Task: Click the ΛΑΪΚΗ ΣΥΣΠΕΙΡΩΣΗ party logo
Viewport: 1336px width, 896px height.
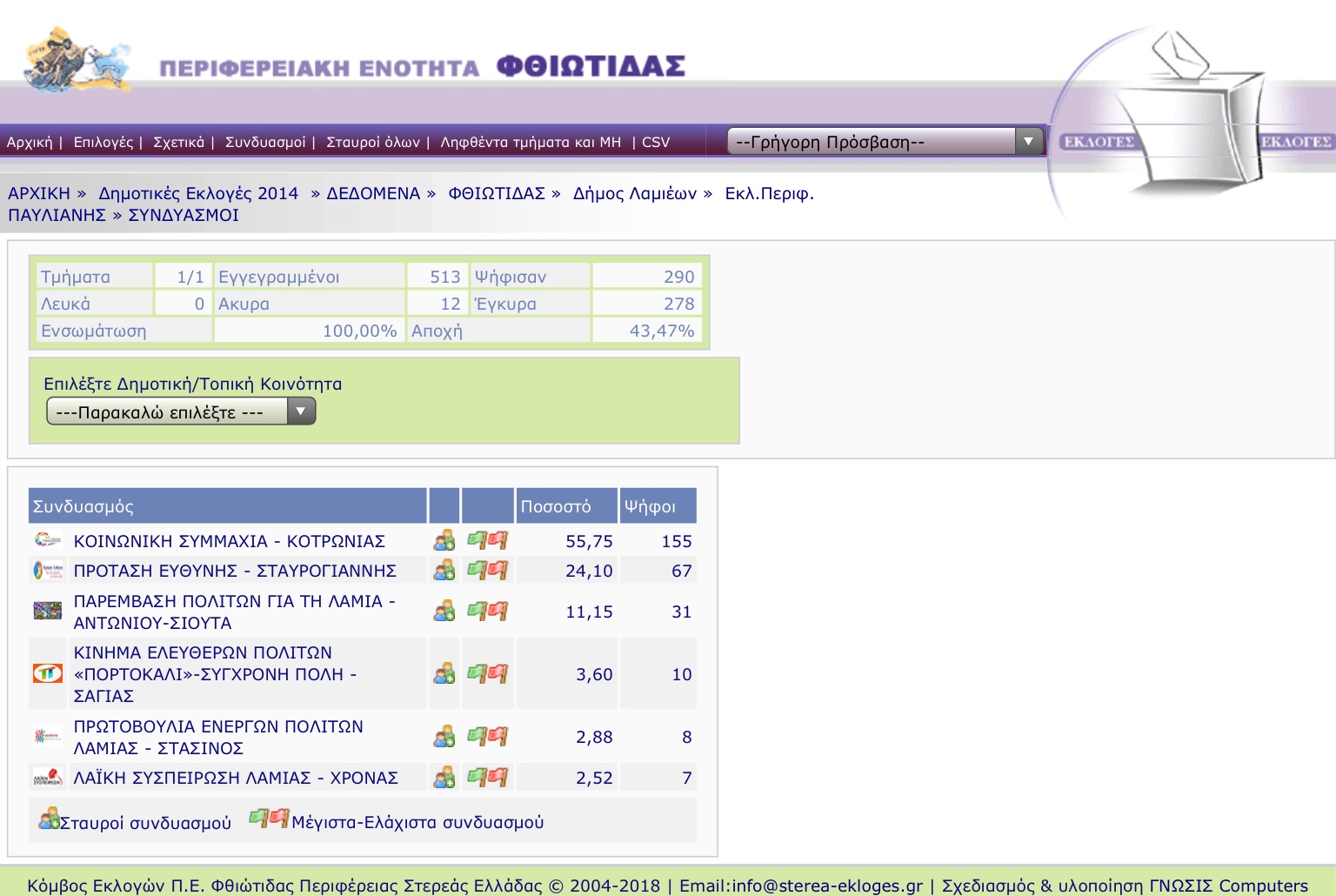Action: click(48, 777)
